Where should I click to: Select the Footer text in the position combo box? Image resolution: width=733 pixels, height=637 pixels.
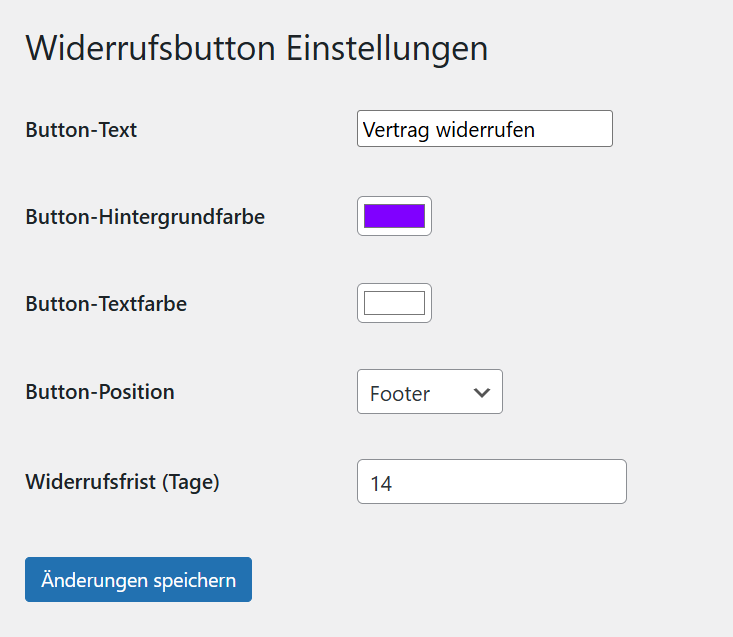pyautogui.click(x=400, y=394)
